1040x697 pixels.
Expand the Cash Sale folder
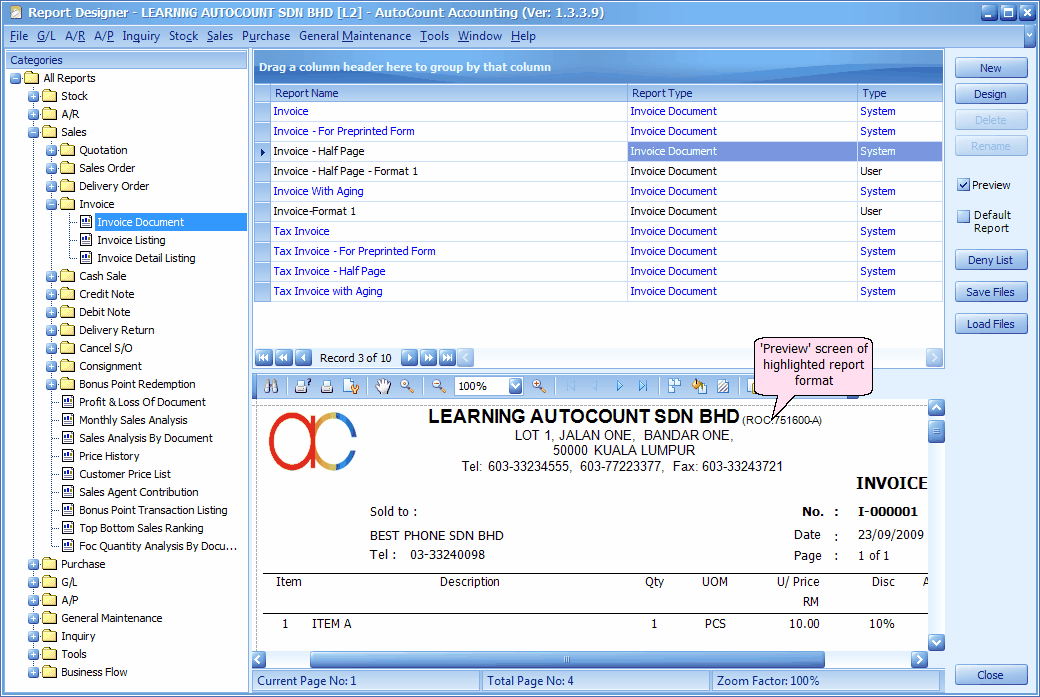click(51, 276)
